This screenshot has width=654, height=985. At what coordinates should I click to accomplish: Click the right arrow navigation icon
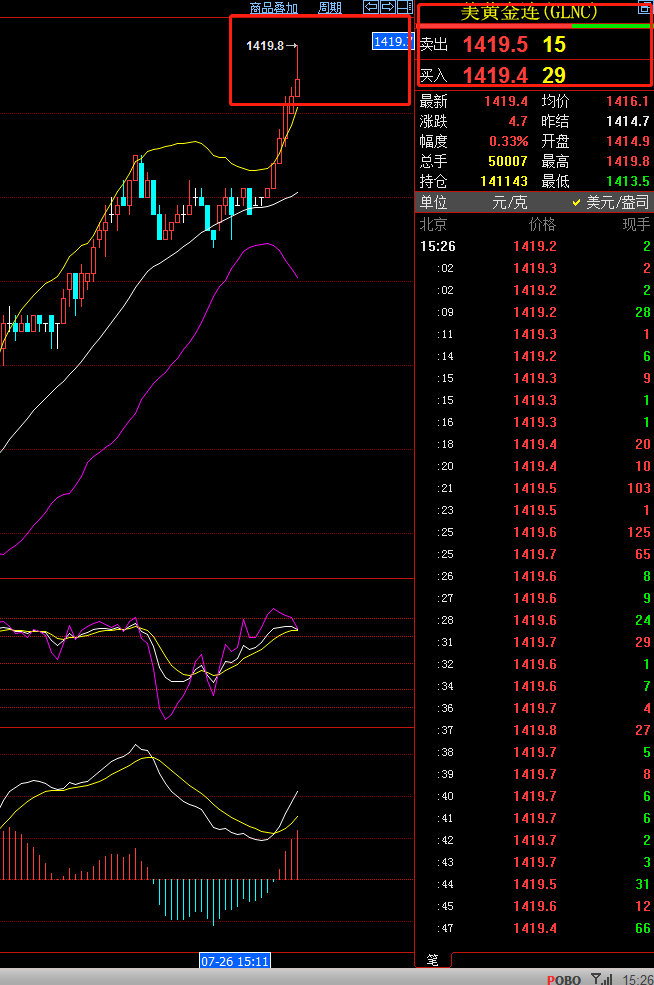pyautogui.click(x=388, y=7)
